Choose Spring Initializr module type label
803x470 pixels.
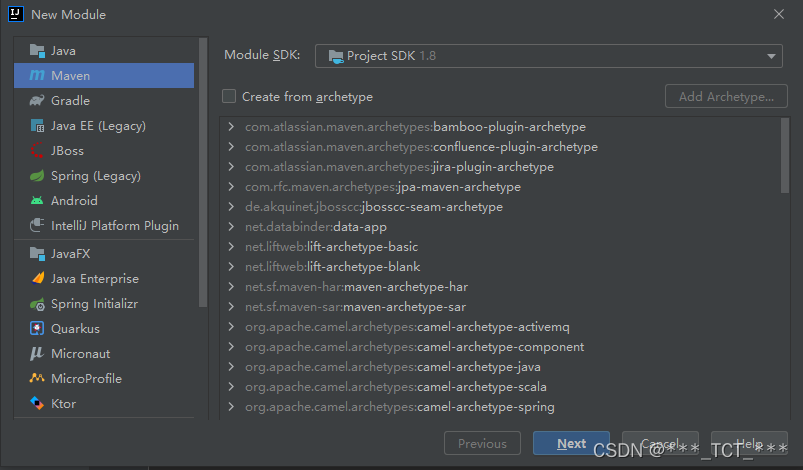(x=95, y=304)
